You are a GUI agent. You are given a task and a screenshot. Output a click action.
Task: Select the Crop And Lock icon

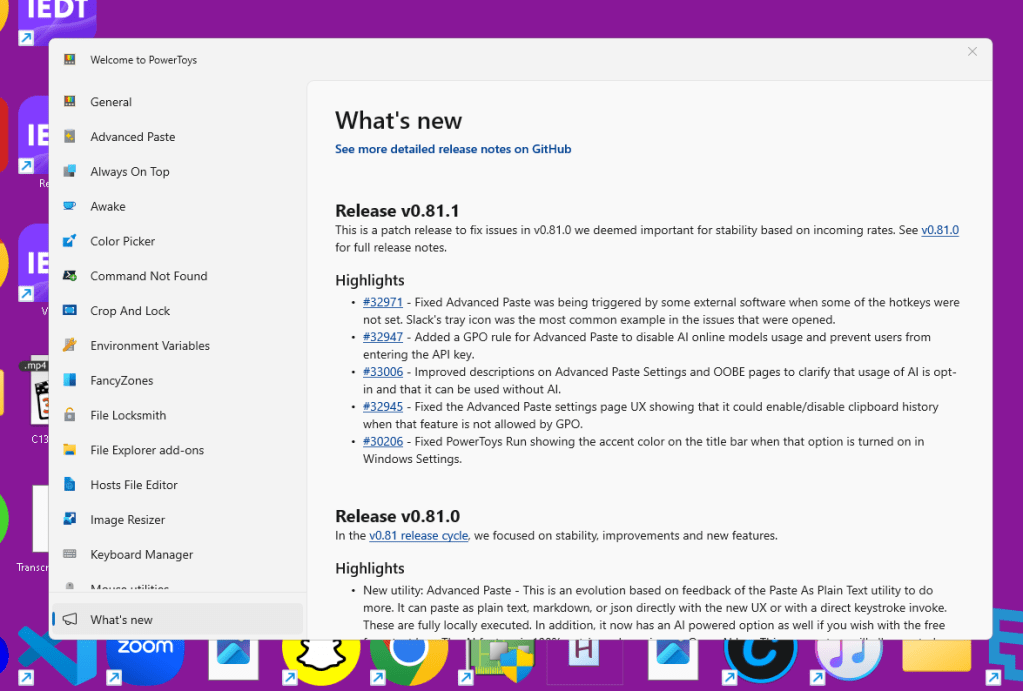click(x=70, y=311)
